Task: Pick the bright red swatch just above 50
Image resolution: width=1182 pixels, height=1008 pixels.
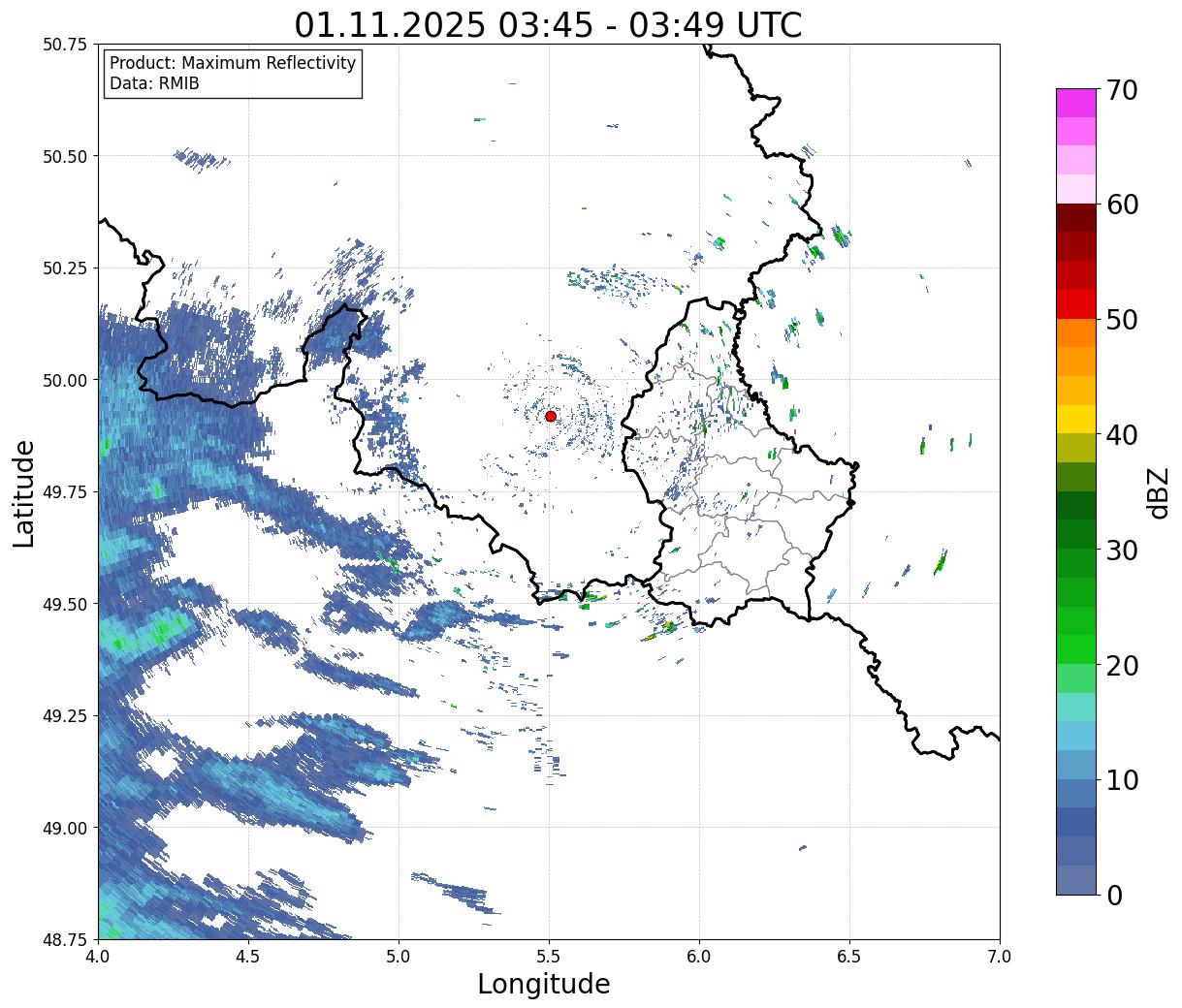Action: coord(1076,304)
